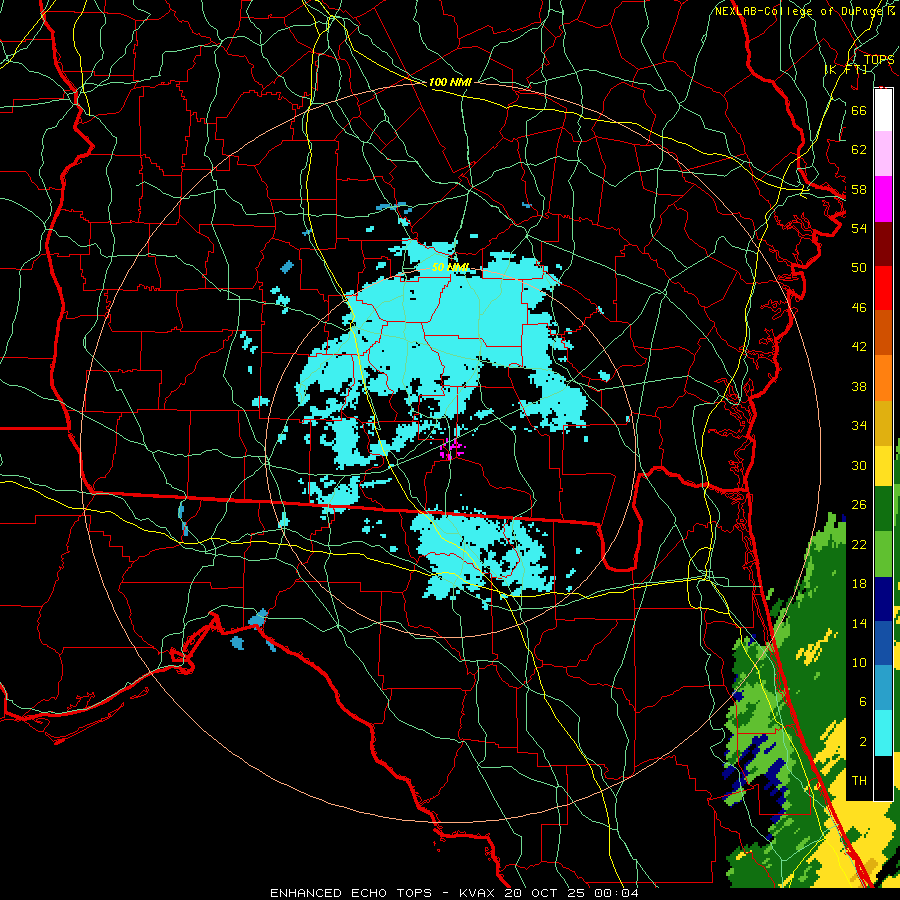Pick the bright magenta legend swatch
This screenshot has height=900, width=900.
coord(883,199)
